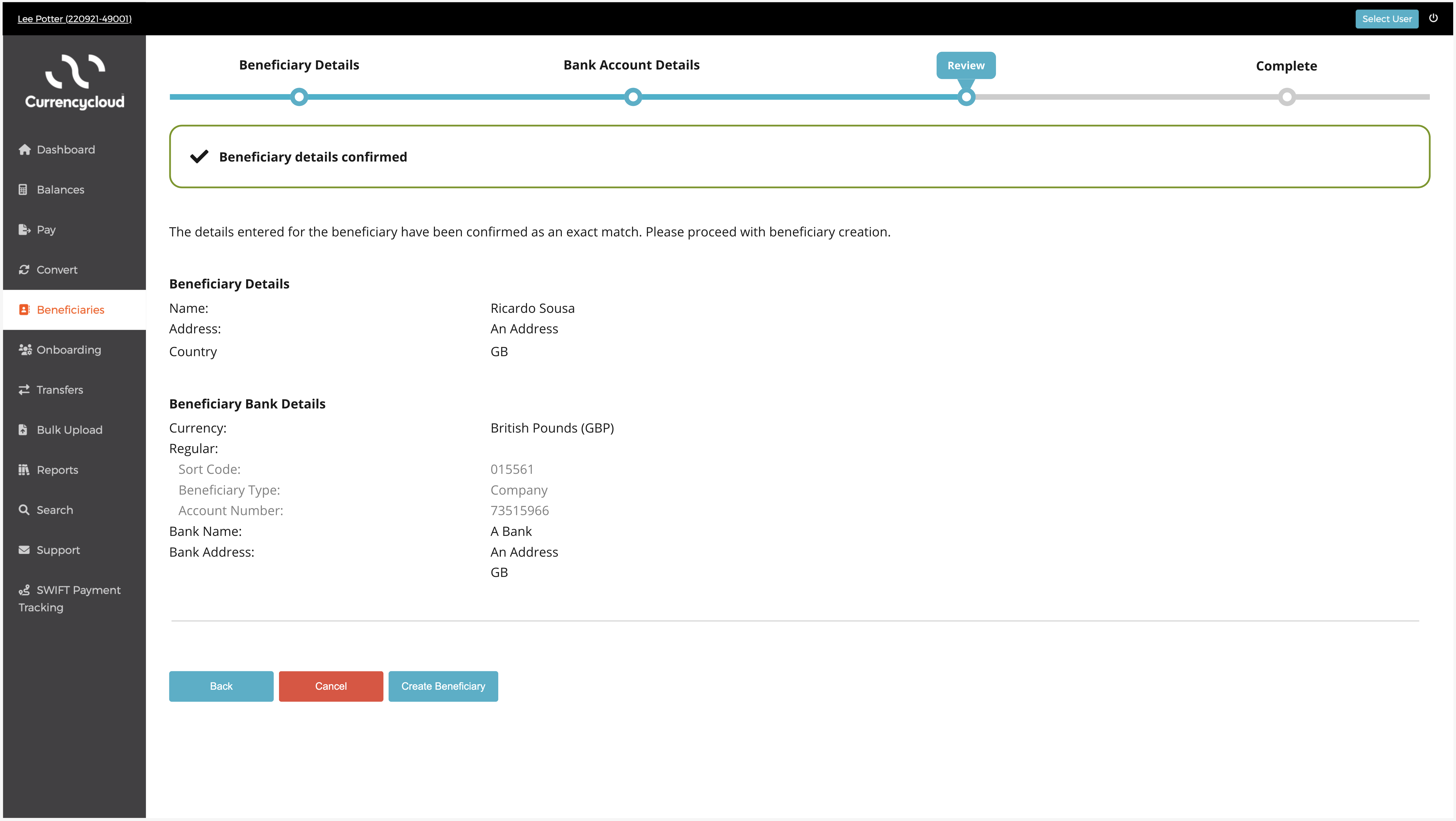Image resolution: width=1456 pixels, height=821 pixels.
Task: Click the Transfers arrows icon
Action: (24, 390)
